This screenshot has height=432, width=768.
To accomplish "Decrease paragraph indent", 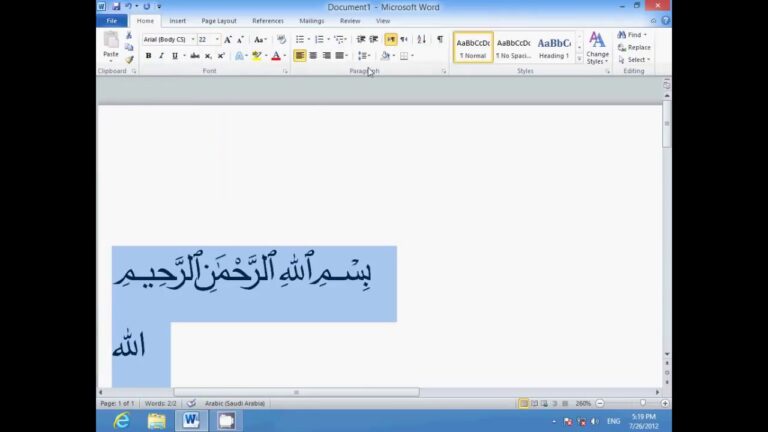I will (361, 39).
